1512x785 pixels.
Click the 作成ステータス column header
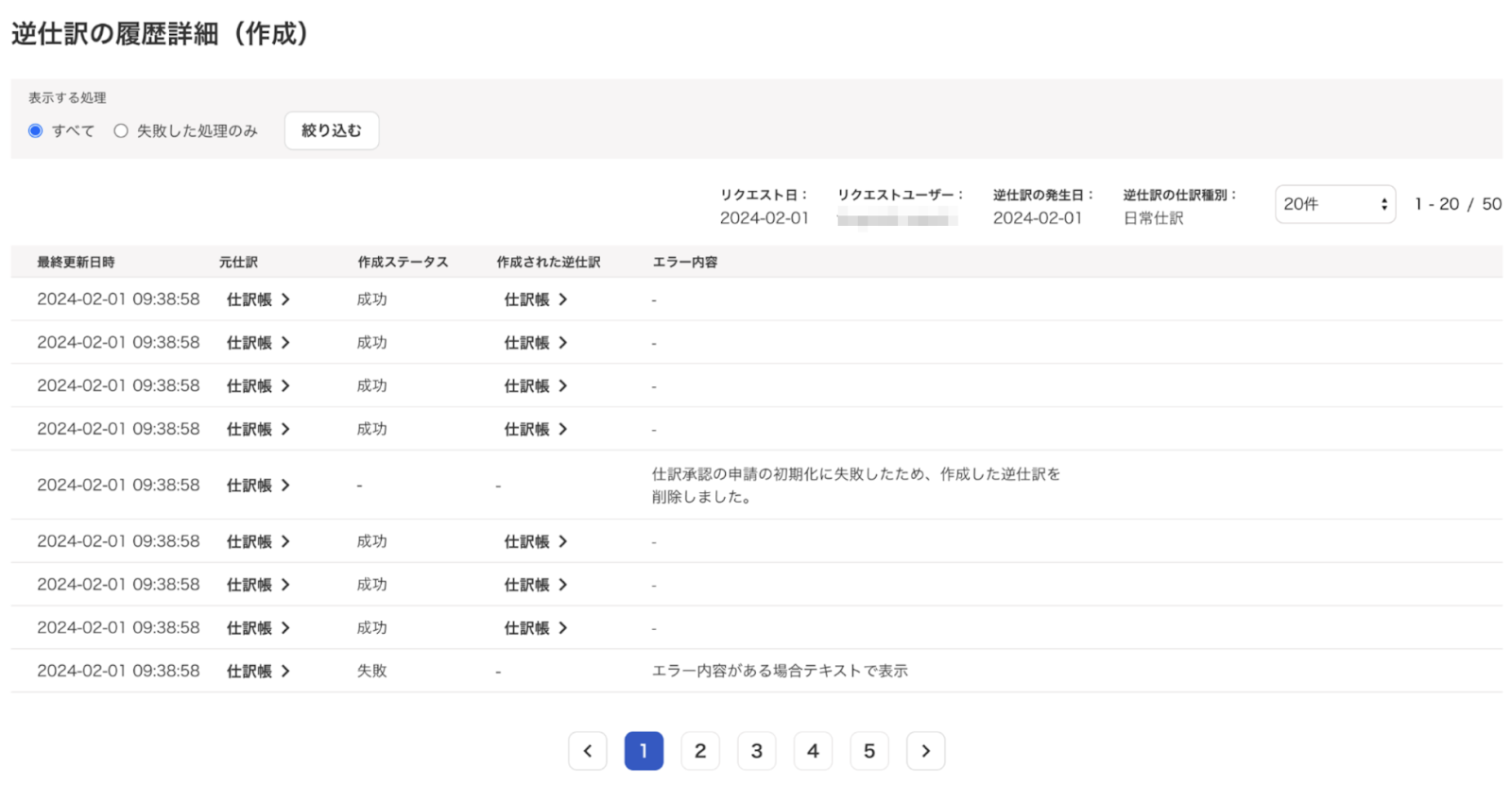(x=403, y=262)
